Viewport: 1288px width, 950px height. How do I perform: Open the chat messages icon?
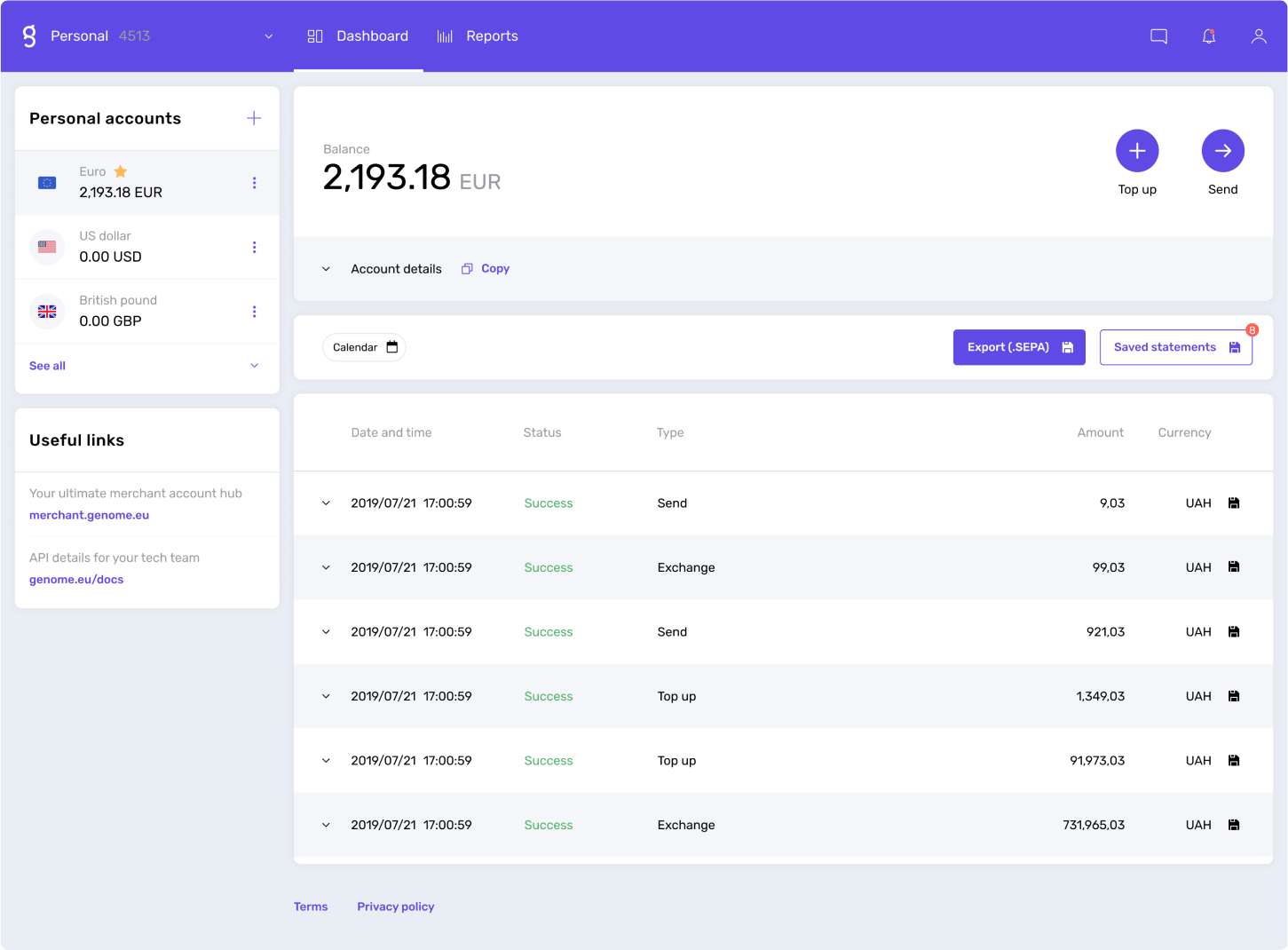[x=1158, y=36]
